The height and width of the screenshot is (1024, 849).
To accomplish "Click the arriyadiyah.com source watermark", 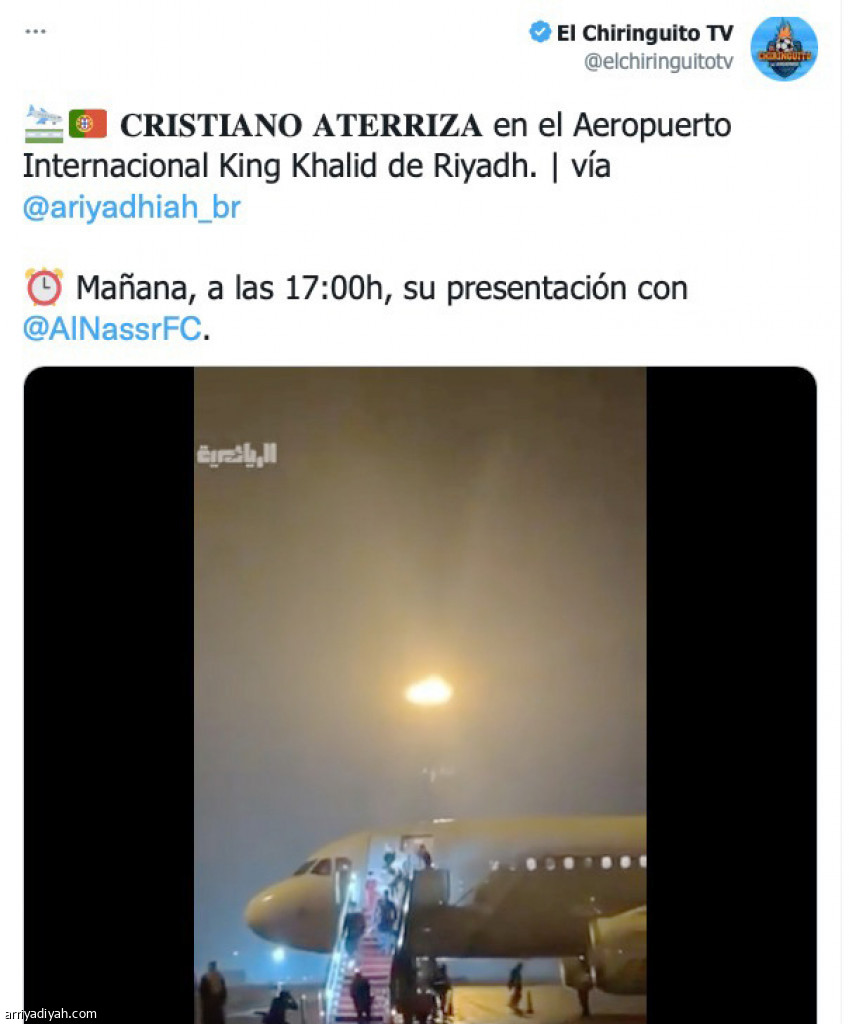I will (x=50, y=1014).
